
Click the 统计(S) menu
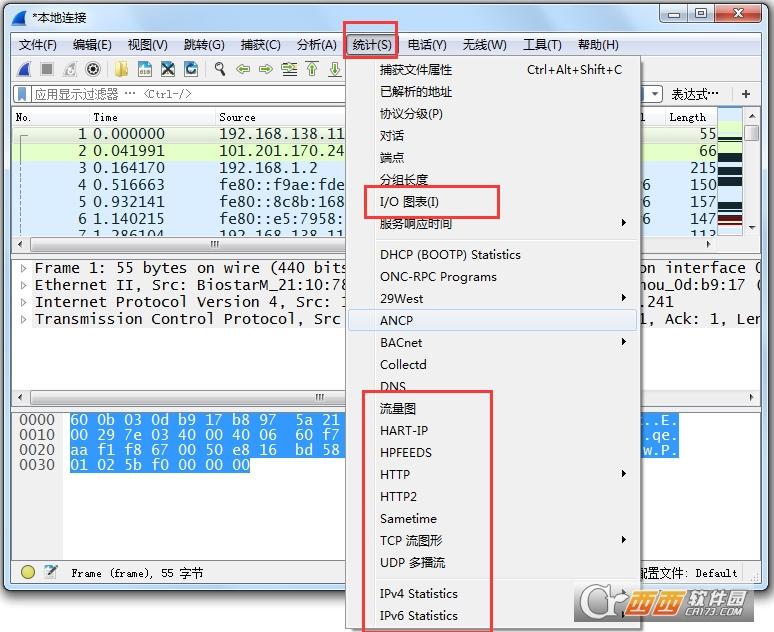point(372,45)
